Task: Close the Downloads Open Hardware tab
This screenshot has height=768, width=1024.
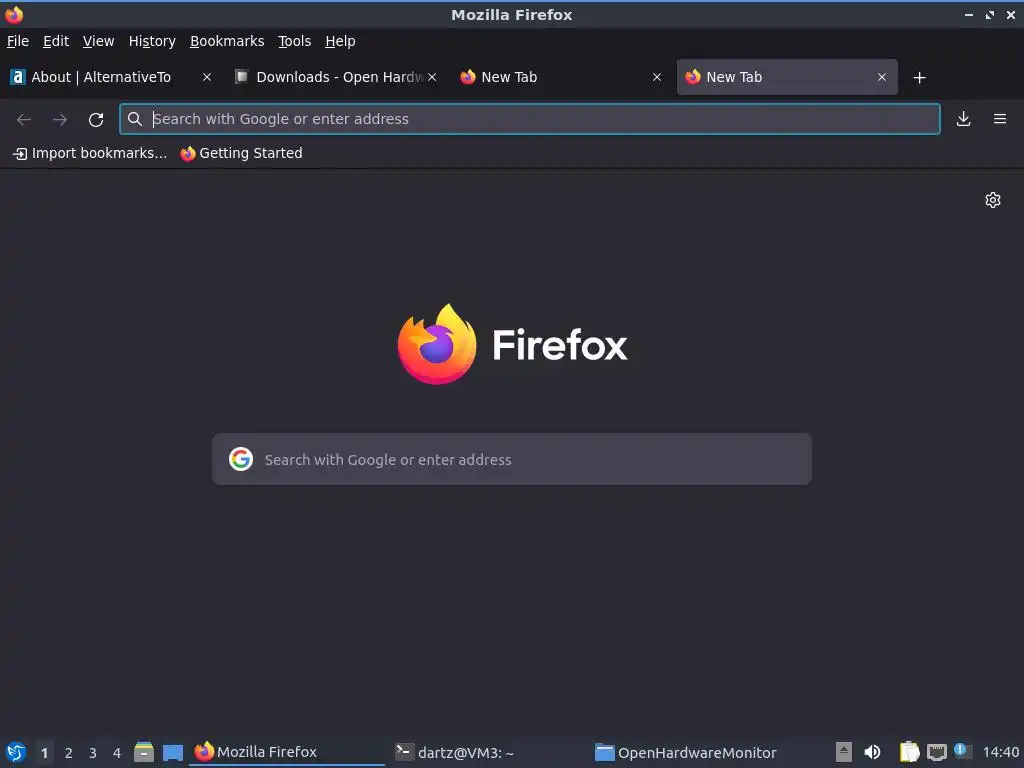Action: [x=432, y=77]
